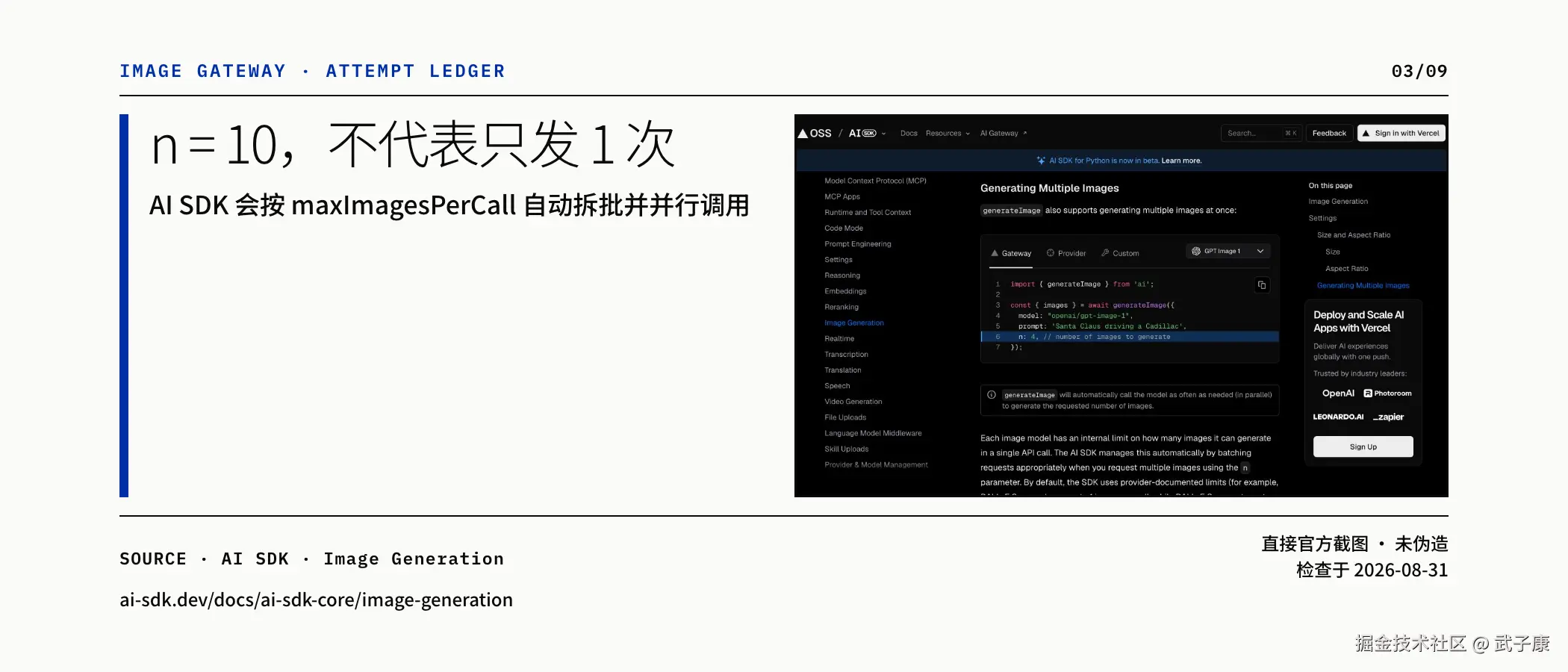
Task: Click the AI SDK logo in the header
Action: coord(862,133)
